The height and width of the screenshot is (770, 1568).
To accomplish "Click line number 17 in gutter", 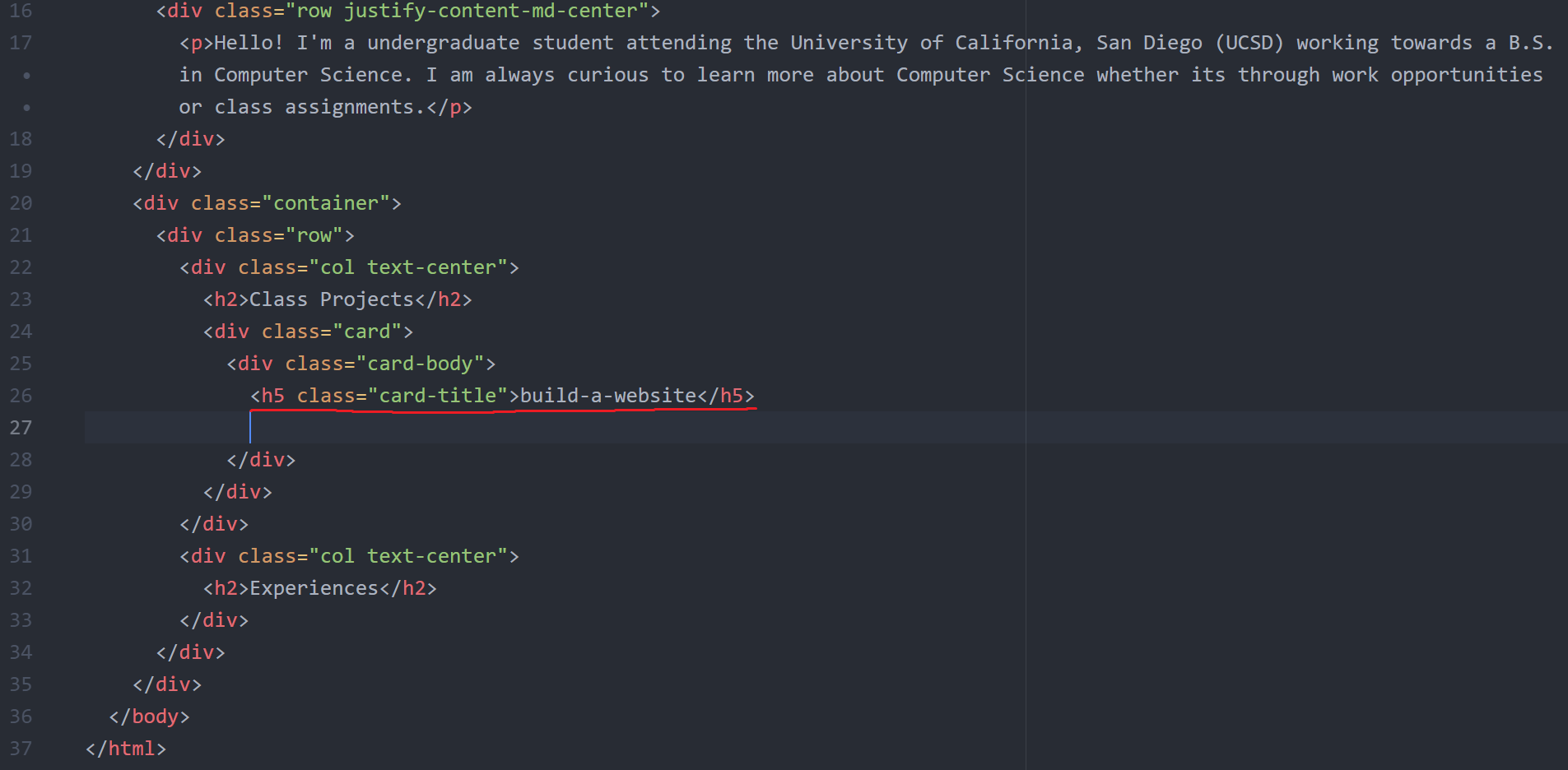I will [x=21, y=43].
